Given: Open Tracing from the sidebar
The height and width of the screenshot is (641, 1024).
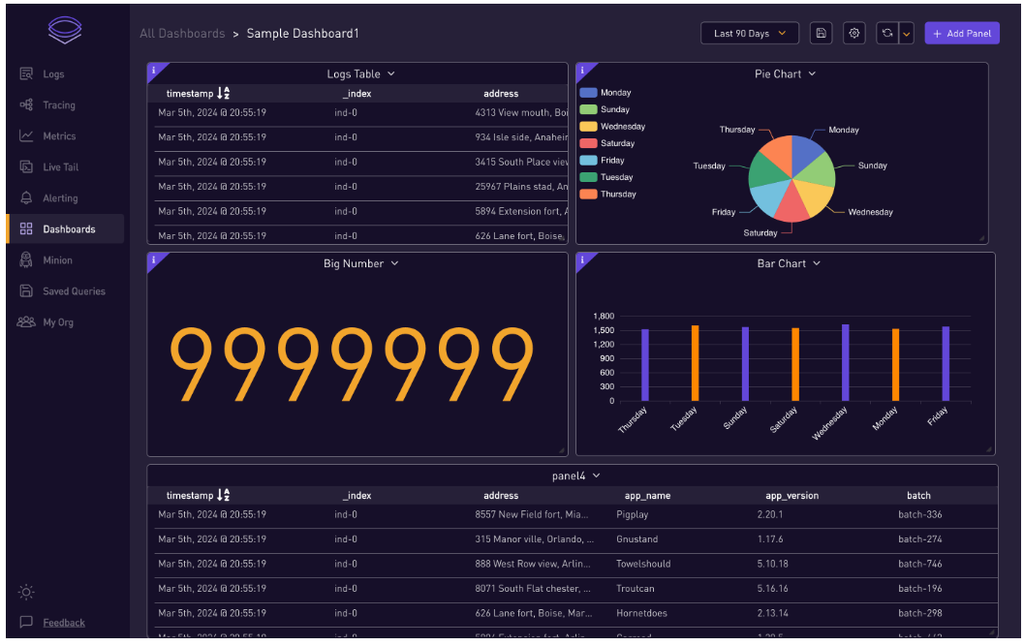Looking at the screenshot, I should (59, 105).
